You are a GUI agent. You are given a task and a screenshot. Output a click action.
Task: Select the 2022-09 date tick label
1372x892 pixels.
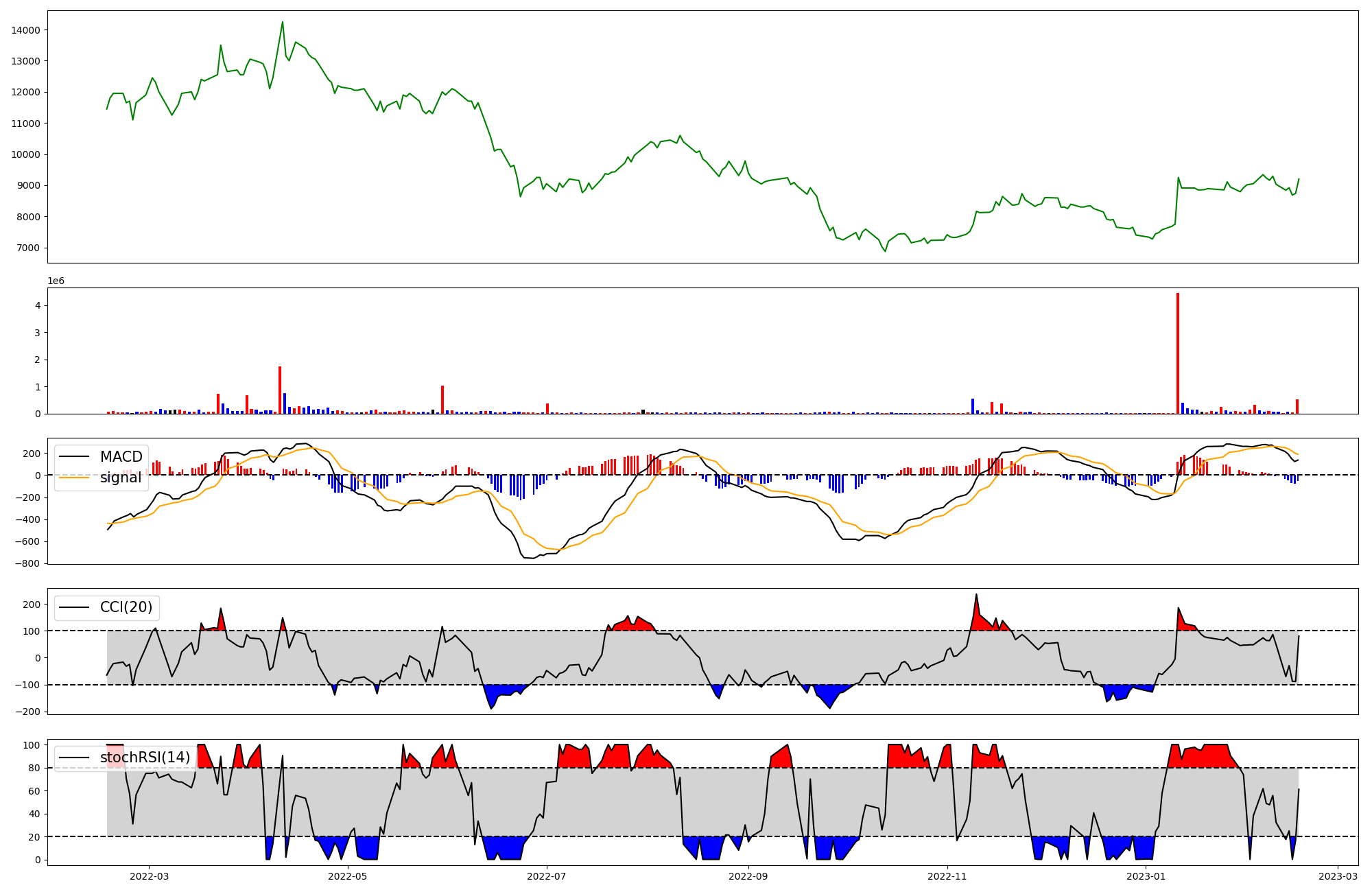point(748,876)
